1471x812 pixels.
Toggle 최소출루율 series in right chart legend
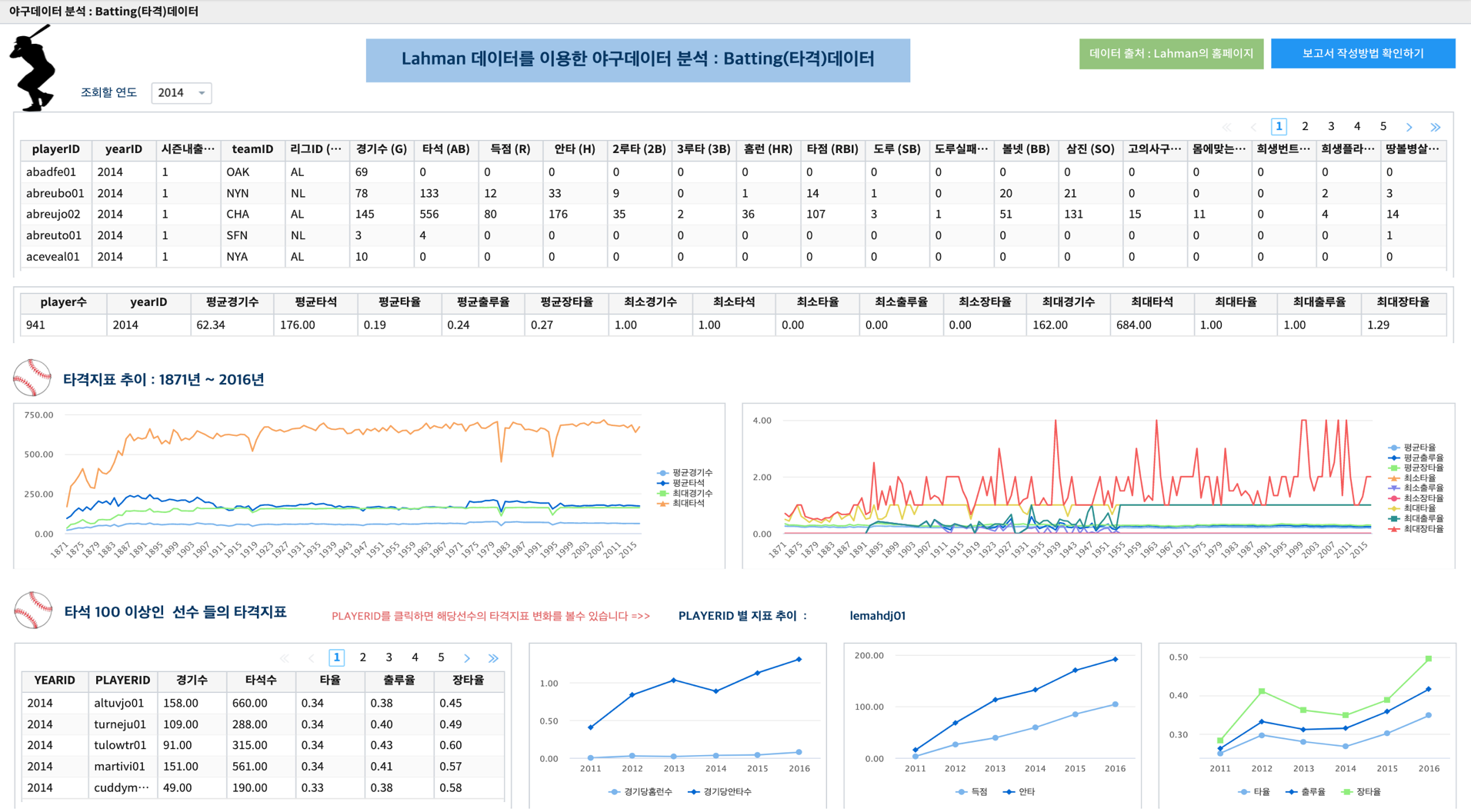[1416, 488]
